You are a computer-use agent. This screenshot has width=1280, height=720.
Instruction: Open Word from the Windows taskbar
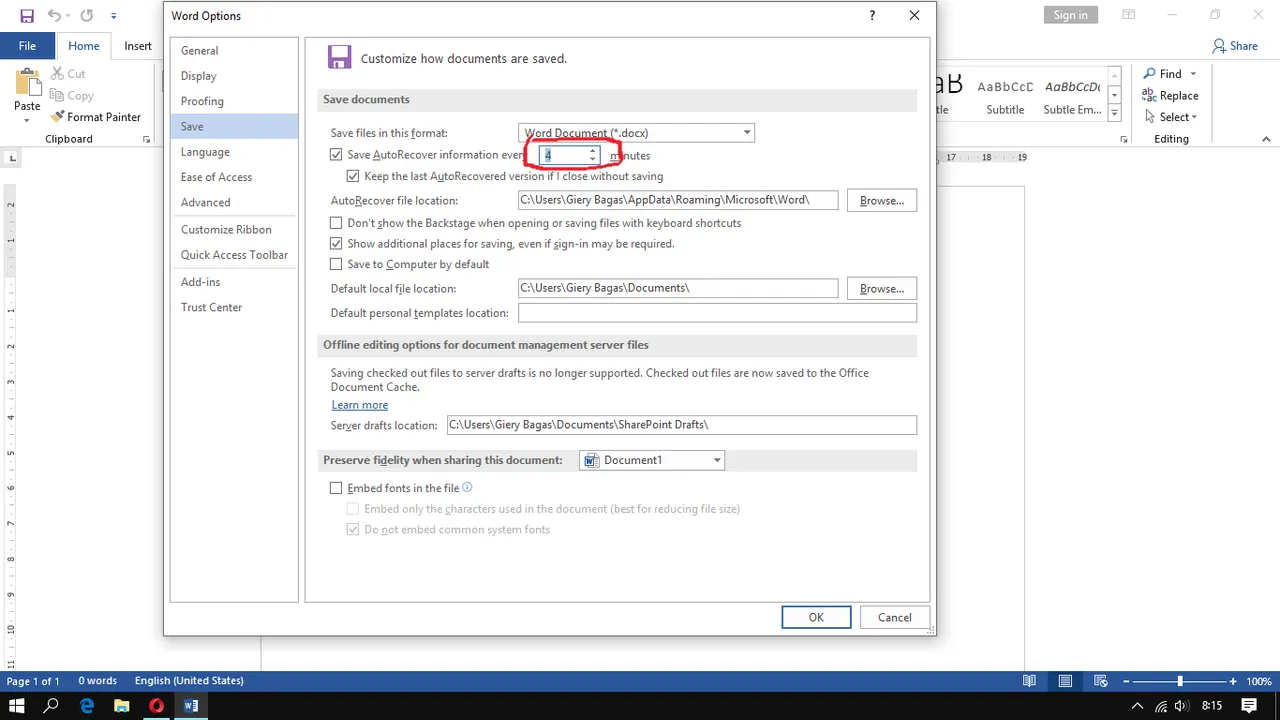pyautogui.click(x=191, y=705)
